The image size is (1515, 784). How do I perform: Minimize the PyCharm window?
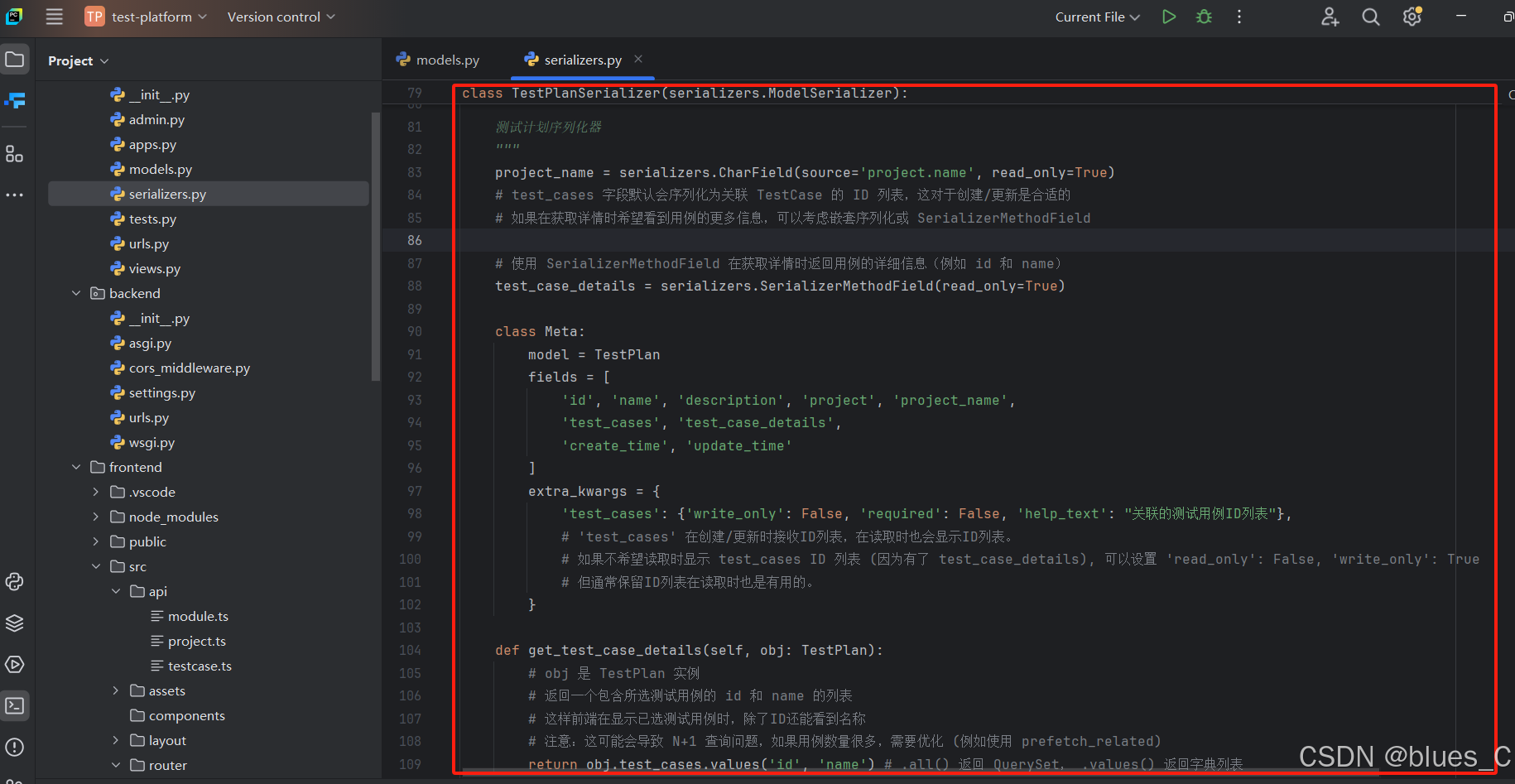tap(1461, 17)
